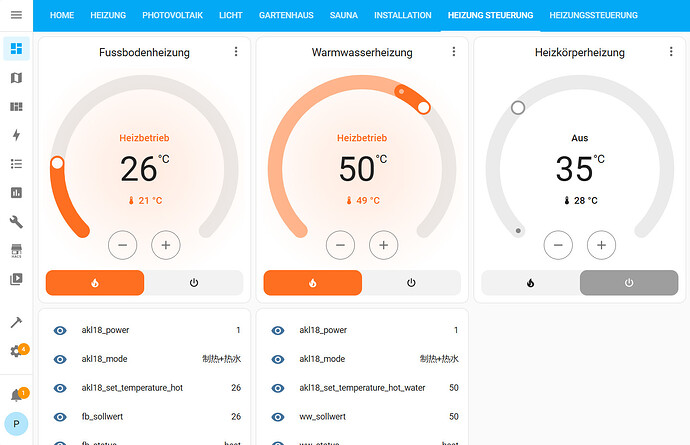
Task: Switch to the INSTALLATION tab
Action: click(x=403, y=15)
